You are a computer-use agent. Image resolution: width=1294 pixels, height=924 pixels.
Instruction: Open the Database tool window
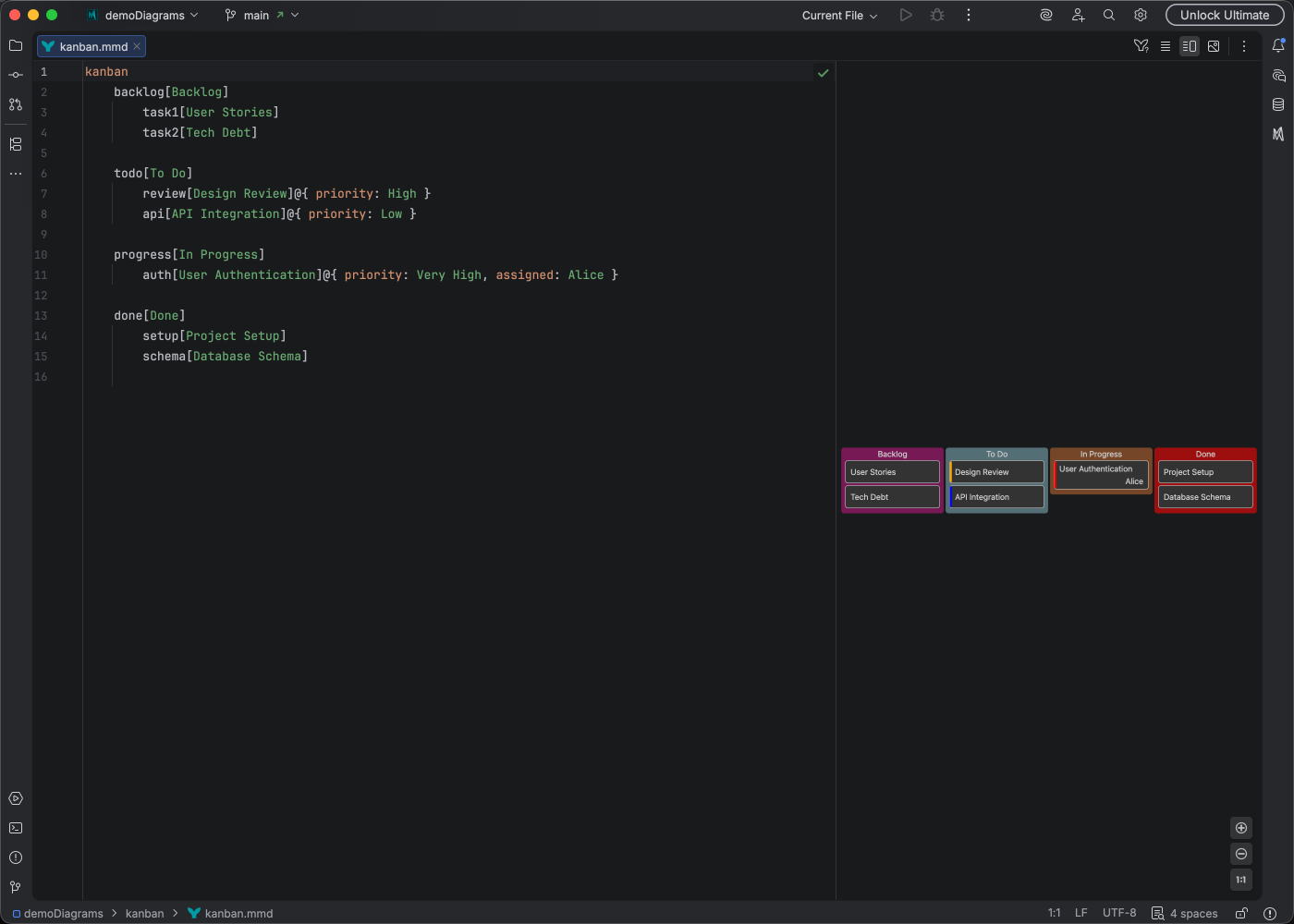tap(1279, 105)
